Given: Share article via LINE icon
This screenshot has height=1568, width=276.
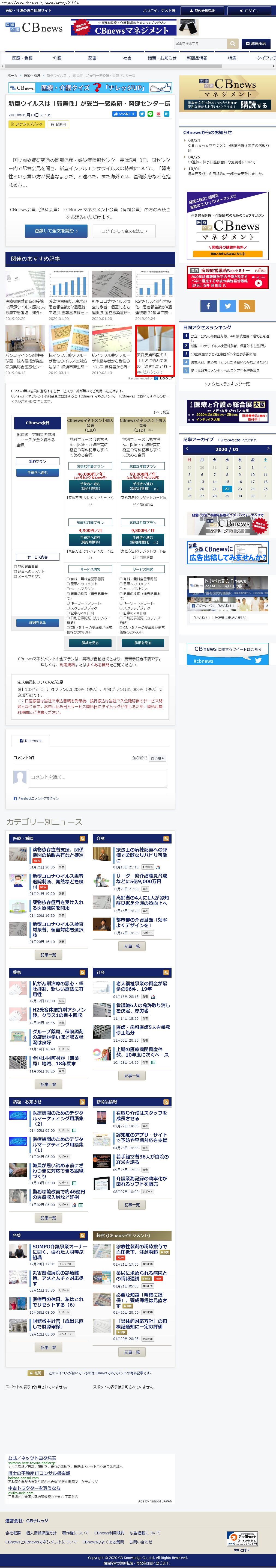Looking at the screenshot, I should 150,114.
